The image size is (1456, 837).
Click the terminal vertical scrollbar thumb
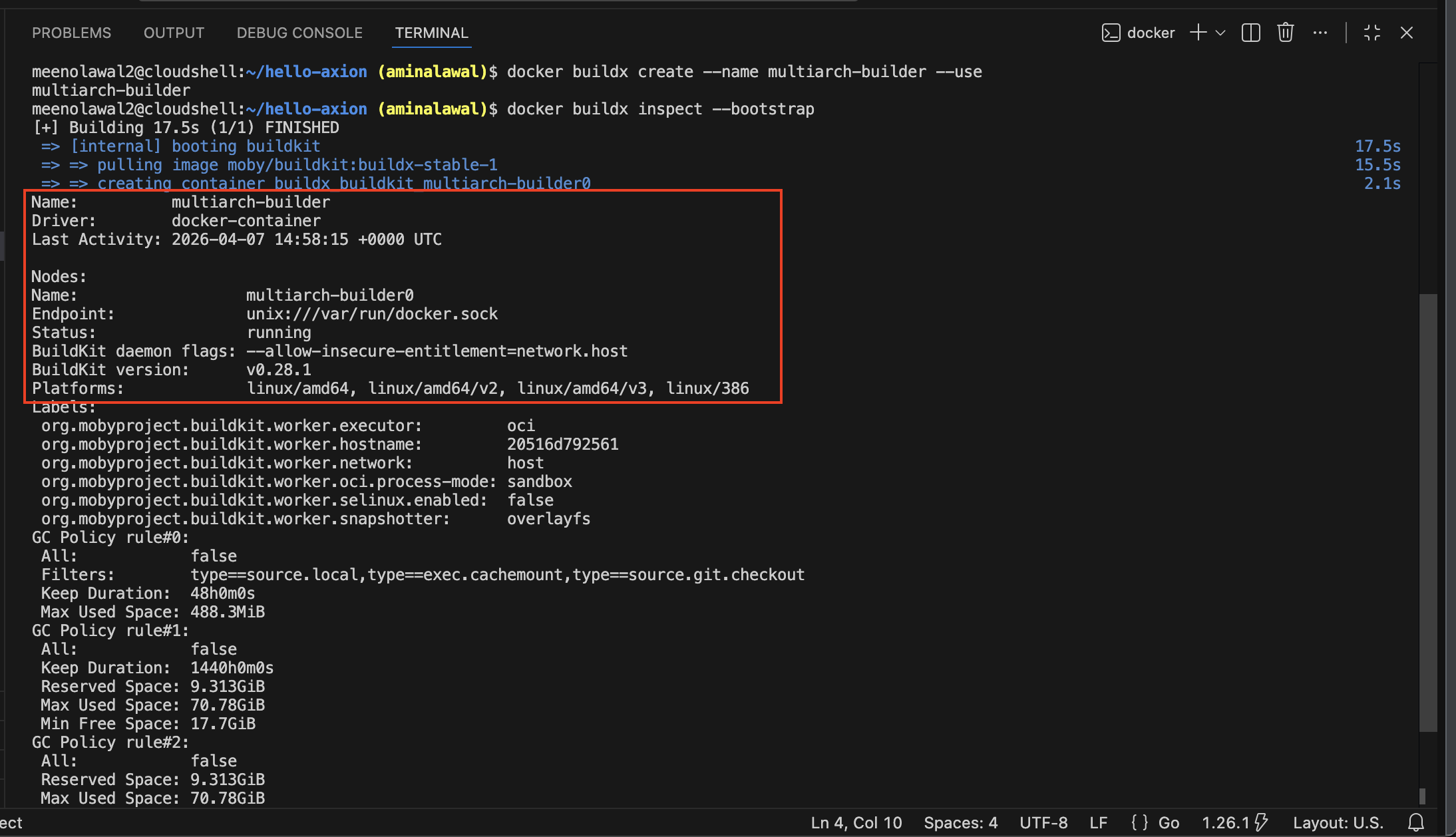1428,512
